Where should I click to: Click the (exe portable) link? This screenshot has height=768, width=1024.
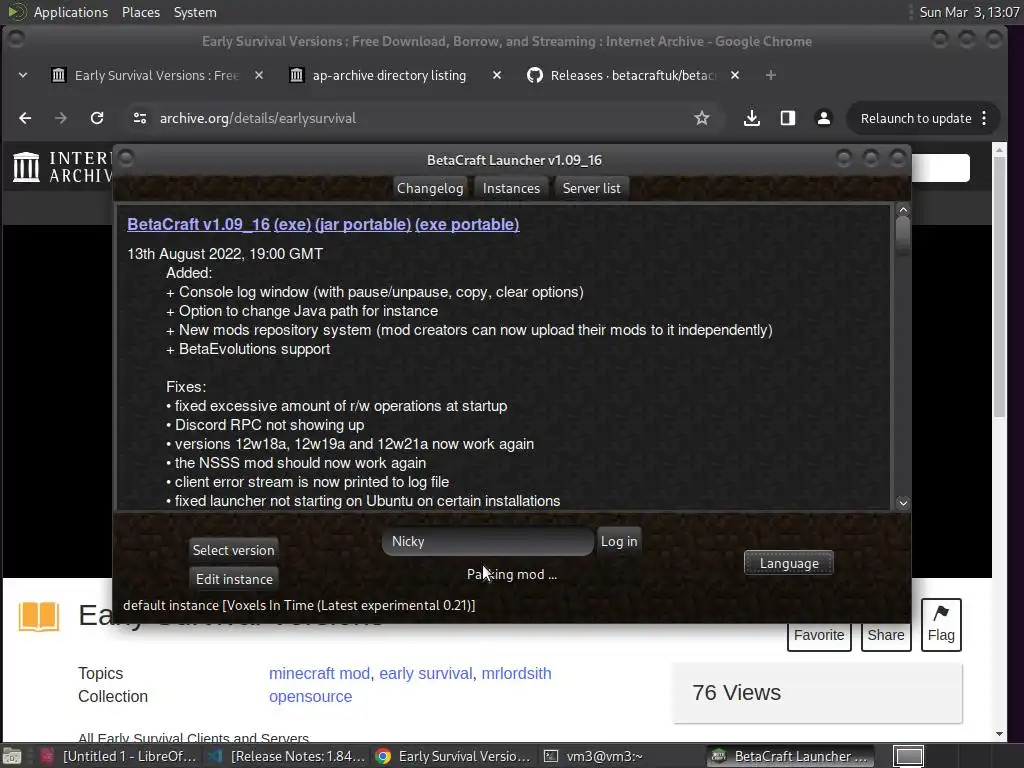pos(467,224)
